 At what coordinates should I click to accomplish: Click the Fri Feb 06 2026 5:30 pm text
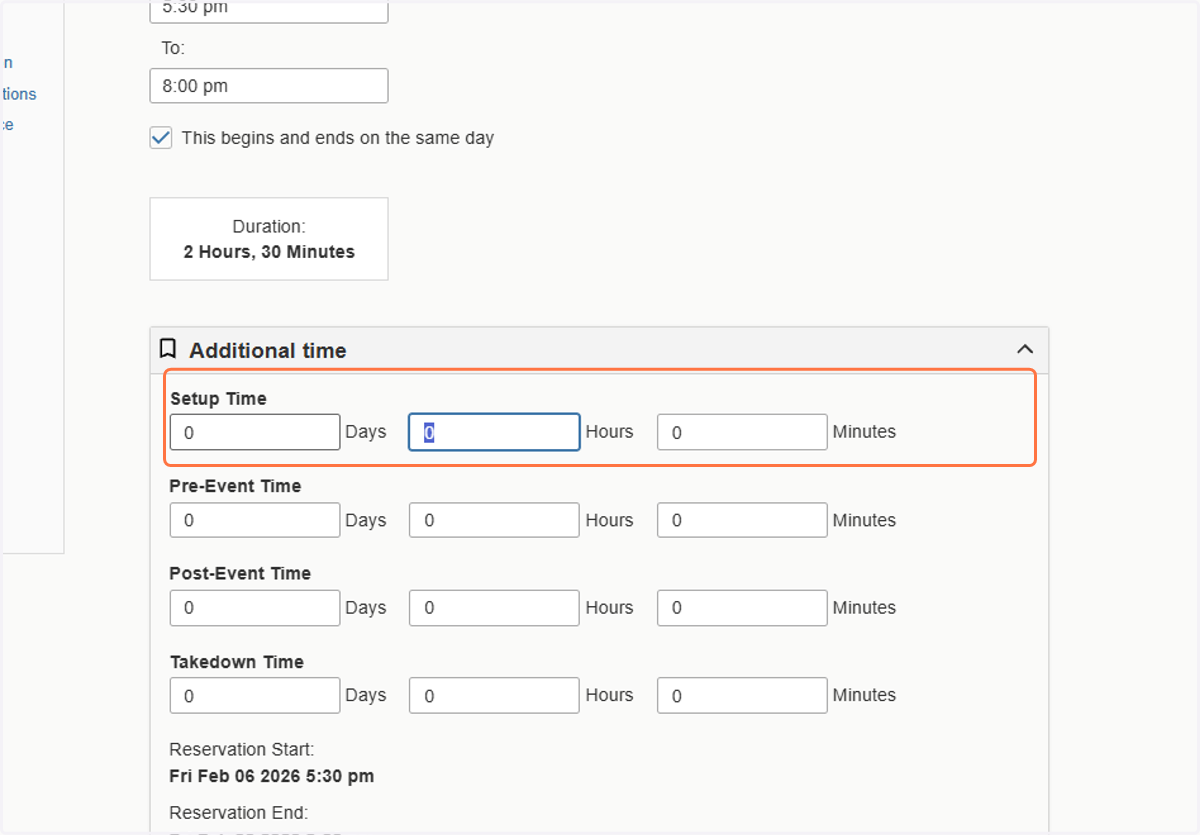click(x=272, y=776)
